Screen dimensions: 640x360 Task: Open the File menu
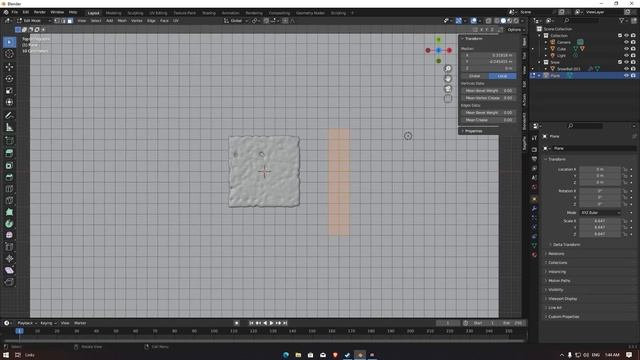coord(15,12)
